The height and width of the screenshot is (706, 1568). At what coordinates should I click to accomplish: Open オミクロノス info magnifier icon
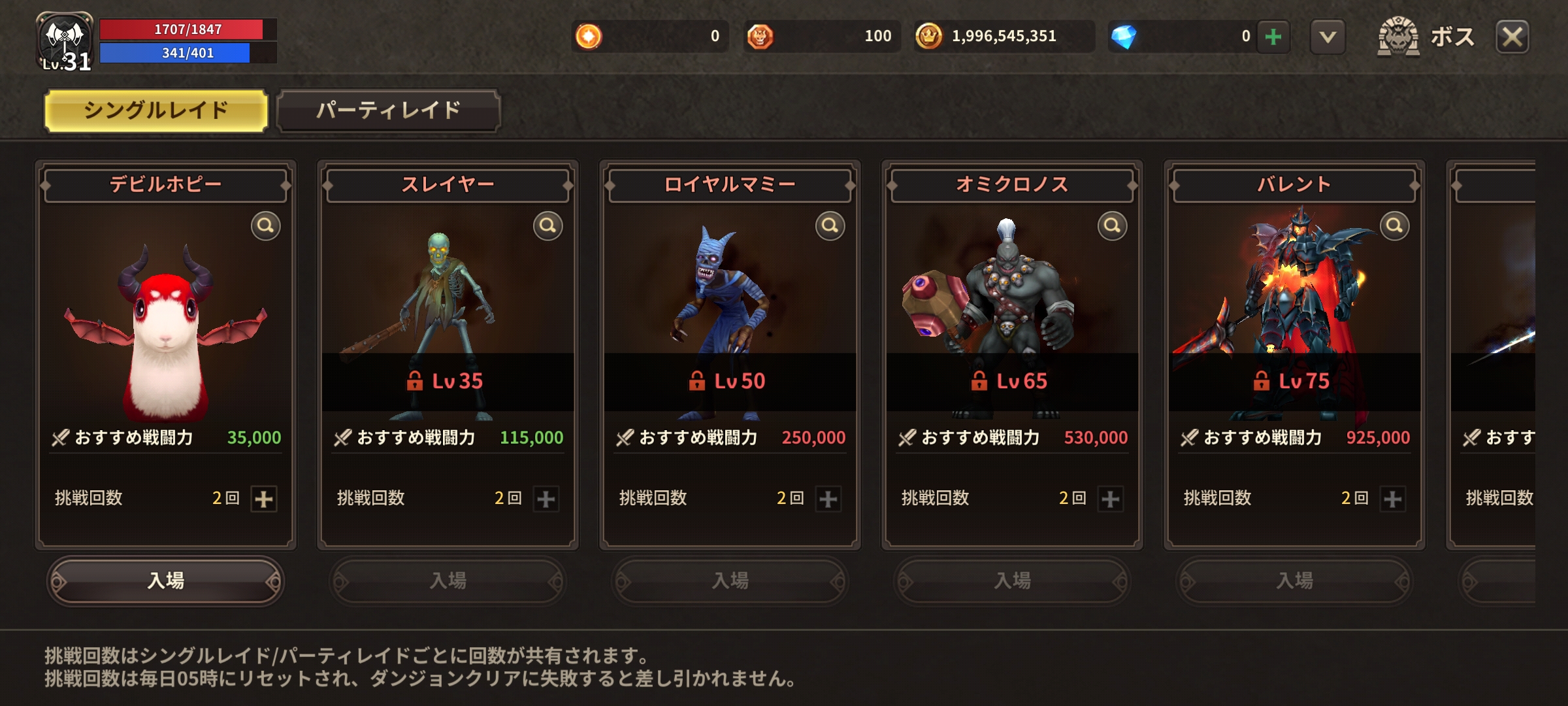1112,226
